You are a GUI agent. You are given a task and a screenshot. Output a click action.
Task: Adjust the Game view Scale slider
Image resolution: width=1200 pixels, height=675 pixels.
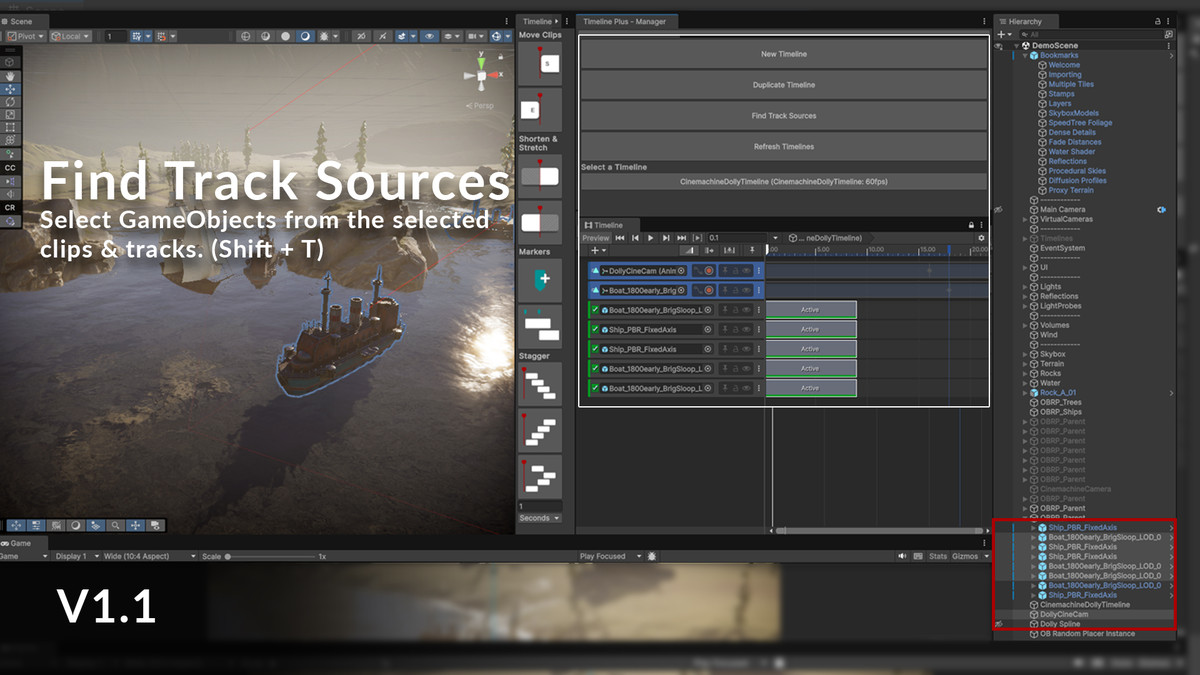[228, 556]
